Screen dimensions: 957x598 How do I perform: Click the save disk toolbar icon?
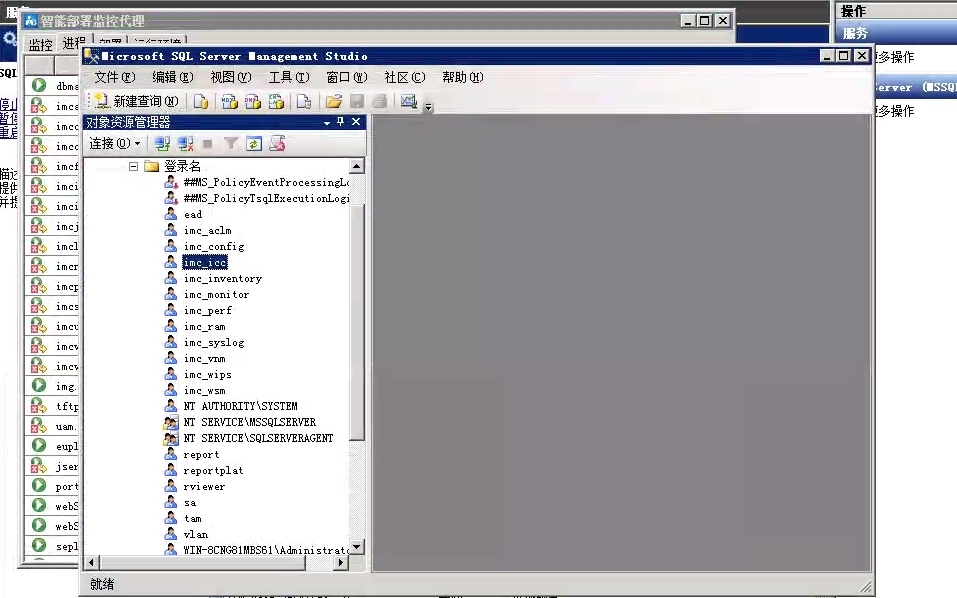357,101
